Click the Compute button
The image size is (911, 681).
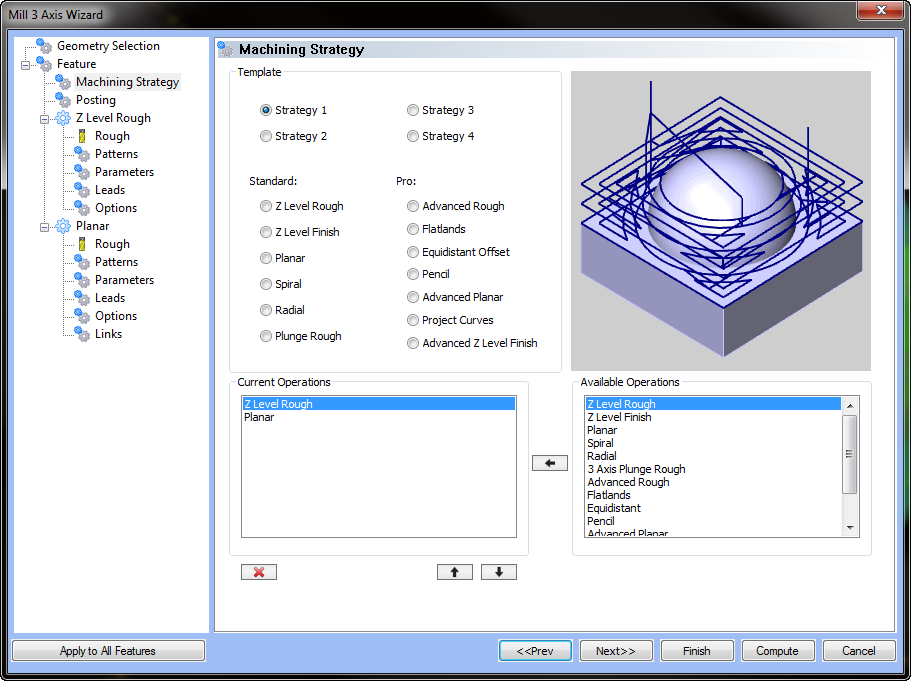(x=778, y=650)
